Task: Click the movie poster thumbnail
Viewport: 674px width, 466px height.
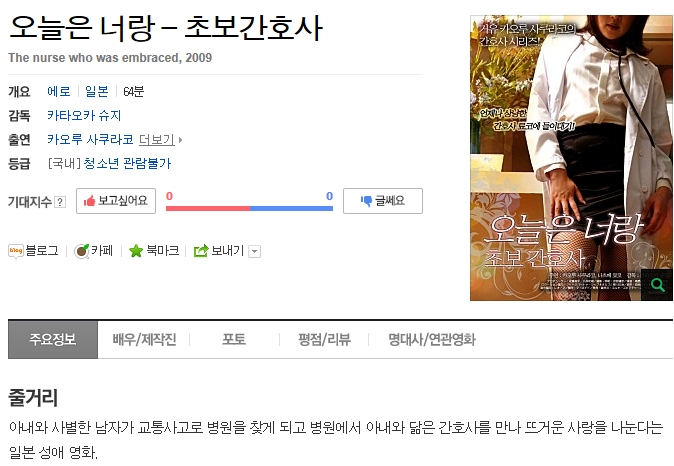Action: click(571, 158)
